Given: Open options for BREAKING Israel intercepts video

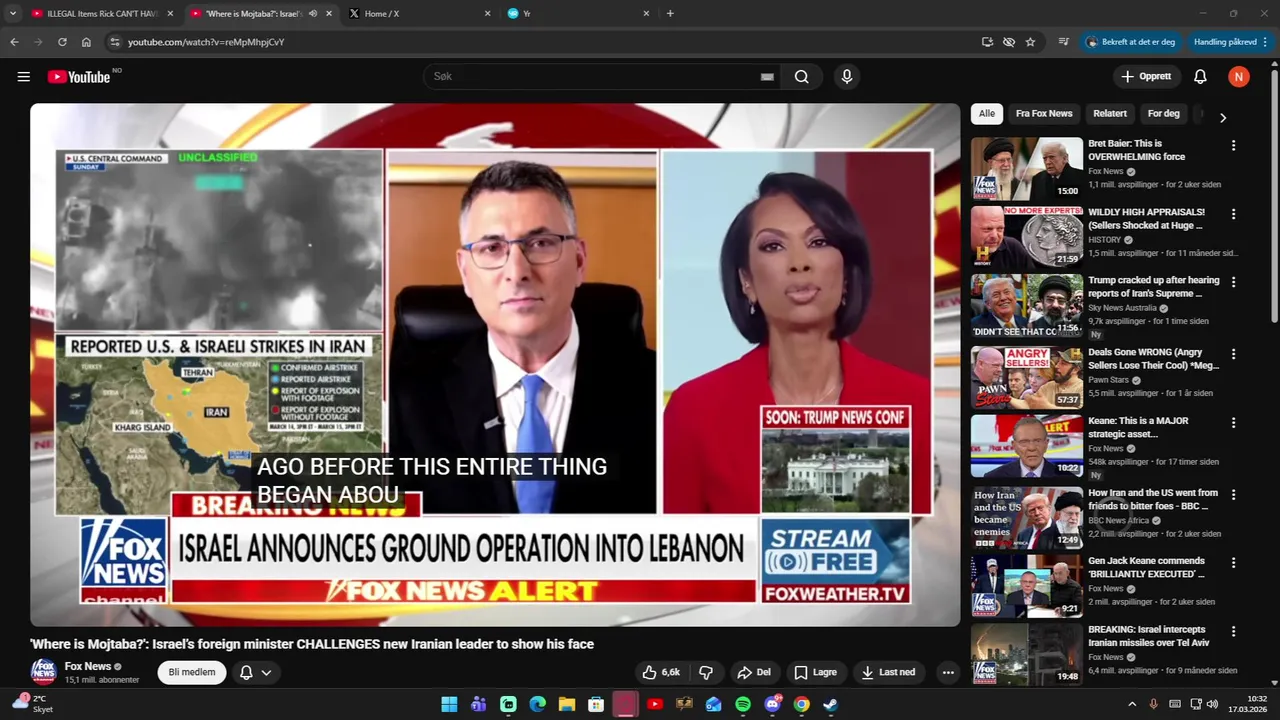Looking at the screenshot, I should [1233, 631].
